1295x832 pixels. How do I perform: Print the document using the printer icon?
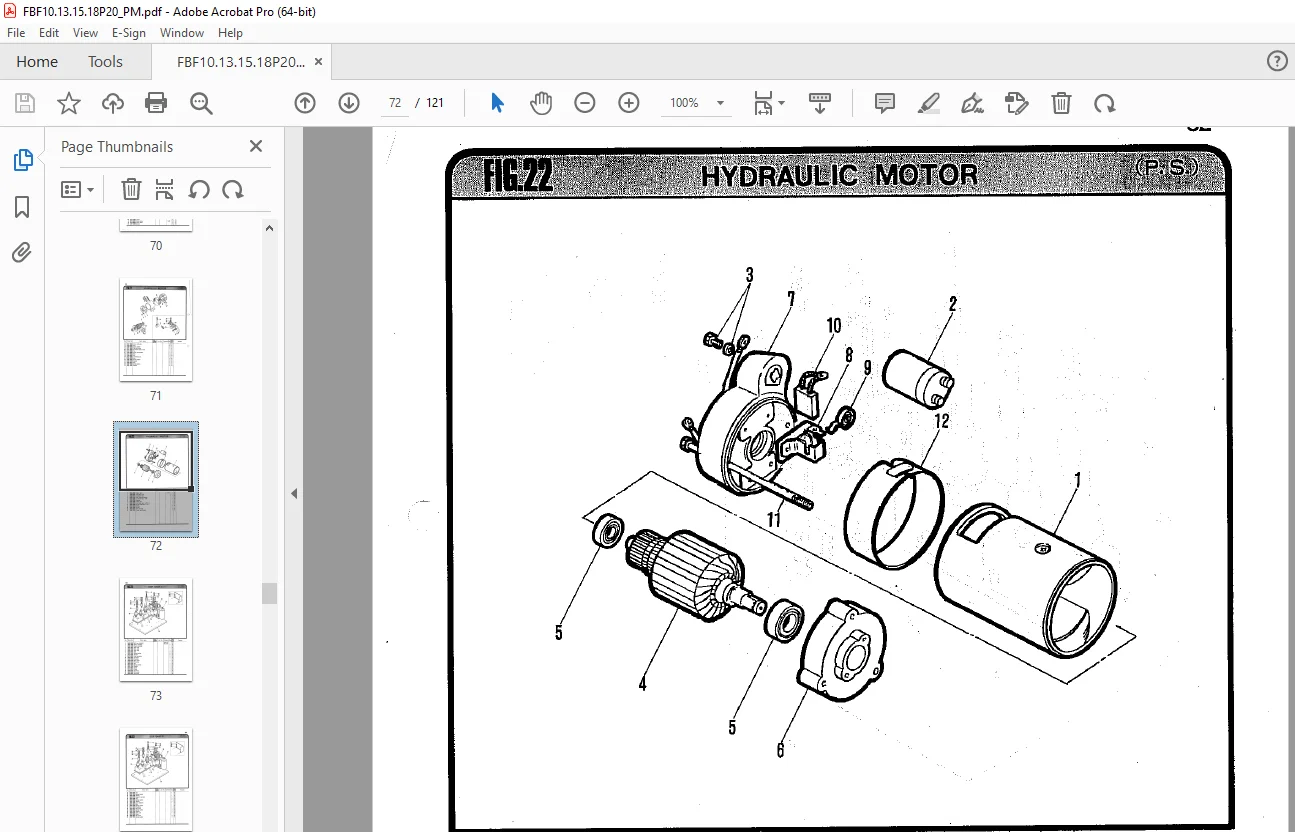(x=156, y=103)
